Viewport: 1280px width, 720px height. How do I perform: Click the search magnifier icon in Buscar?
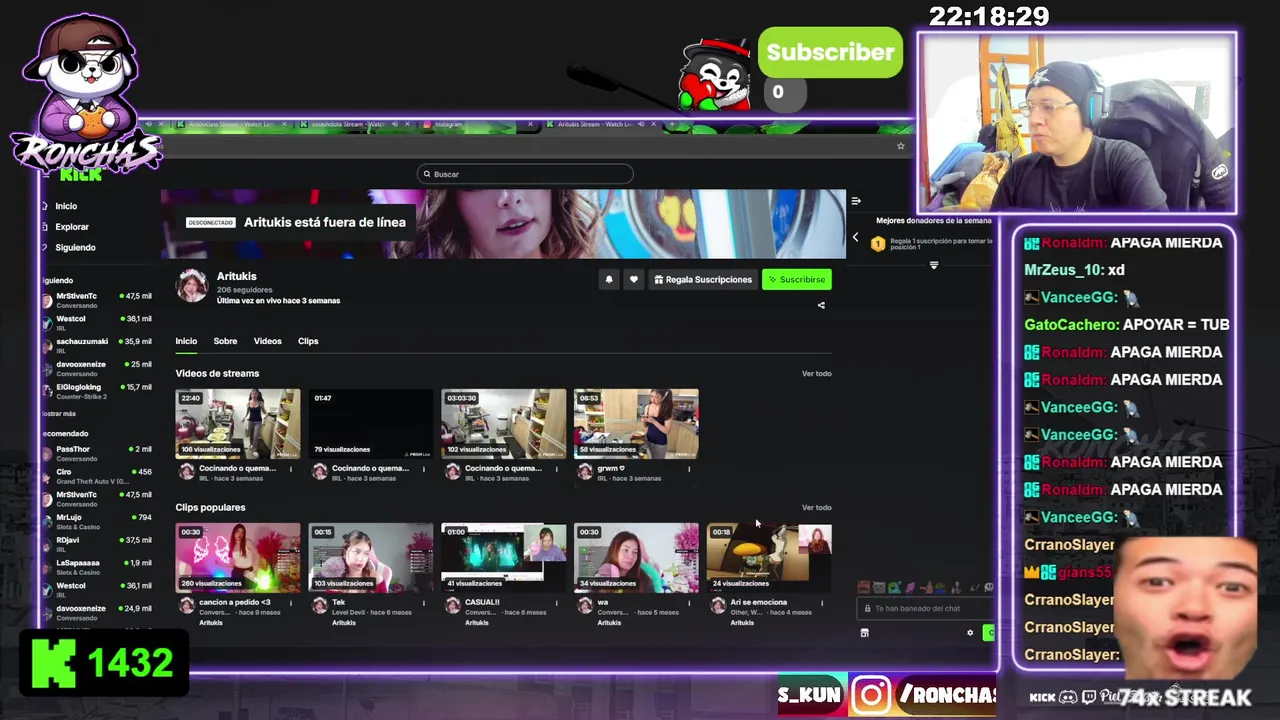tap(427, 174)
